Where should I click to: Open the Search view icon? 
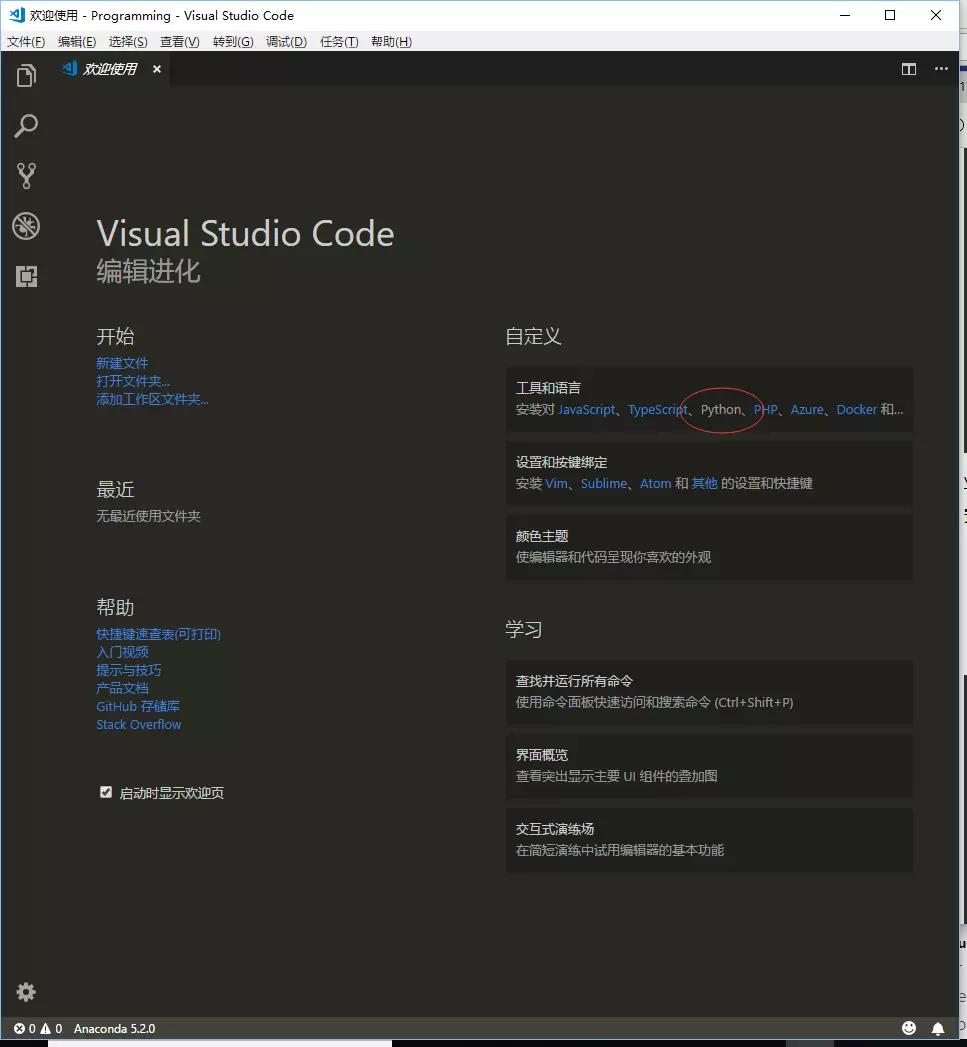point(26,126)
